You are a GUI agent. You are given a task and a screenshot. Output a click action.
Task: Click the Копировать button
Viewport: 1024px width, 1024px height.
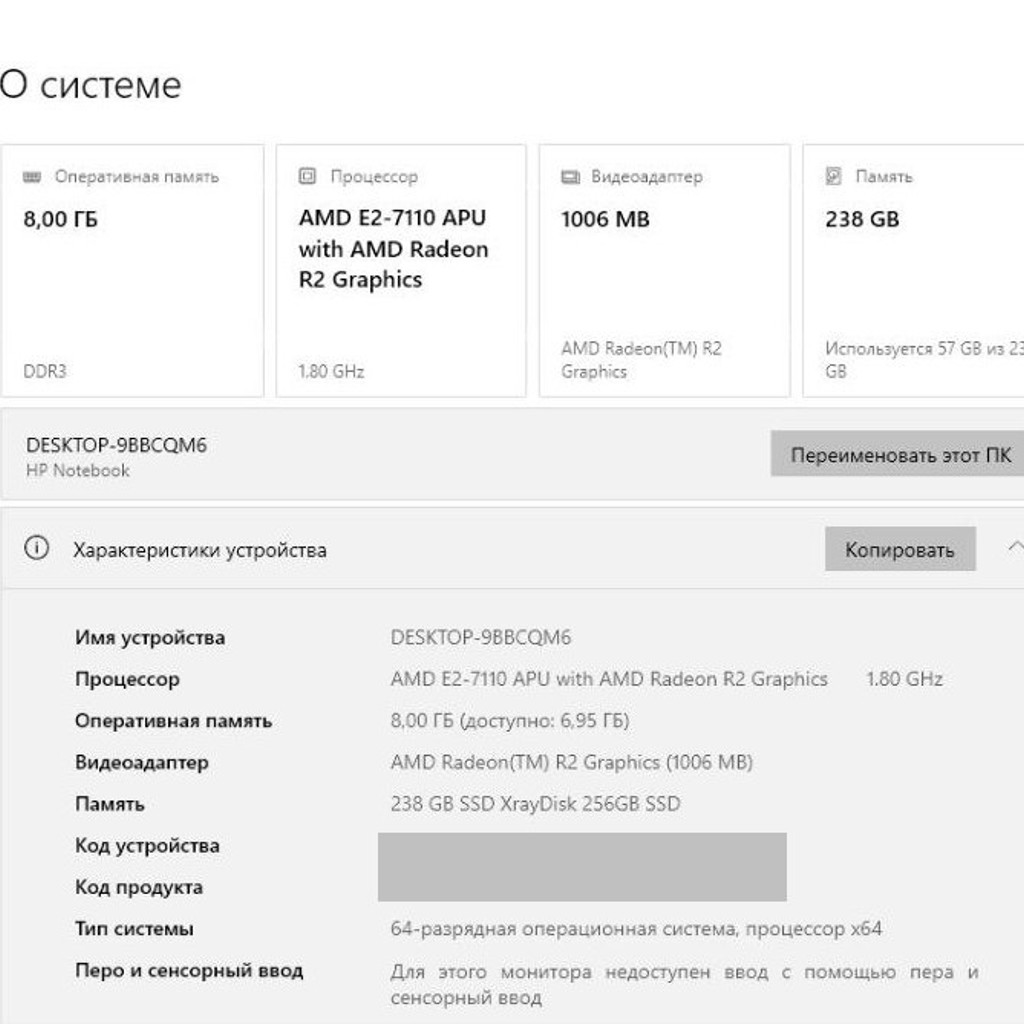click(x=900, y=549)
